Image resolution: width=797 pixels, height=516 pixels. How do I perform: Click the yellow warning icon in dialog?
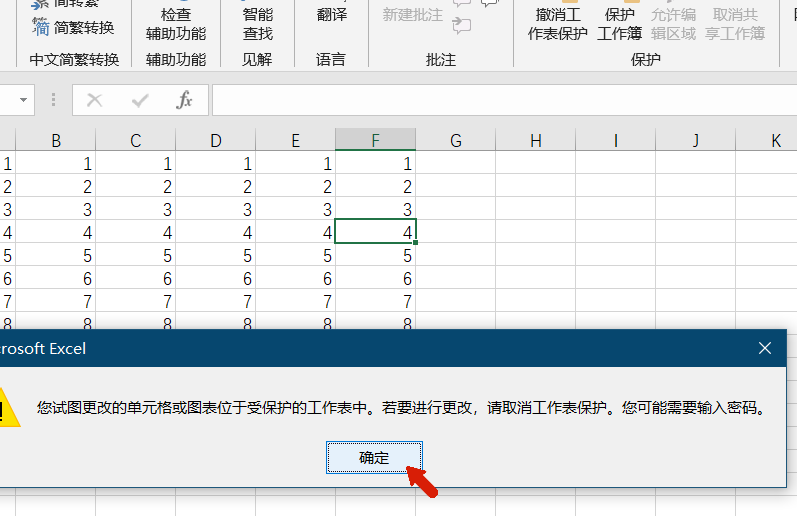(x=8, y=408)
